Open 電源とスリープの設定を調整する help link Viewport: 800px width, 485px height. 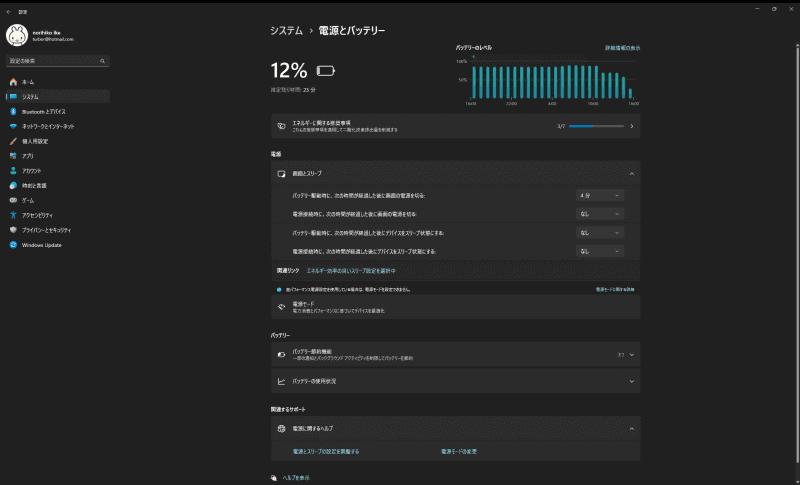[x=326, y=452]
